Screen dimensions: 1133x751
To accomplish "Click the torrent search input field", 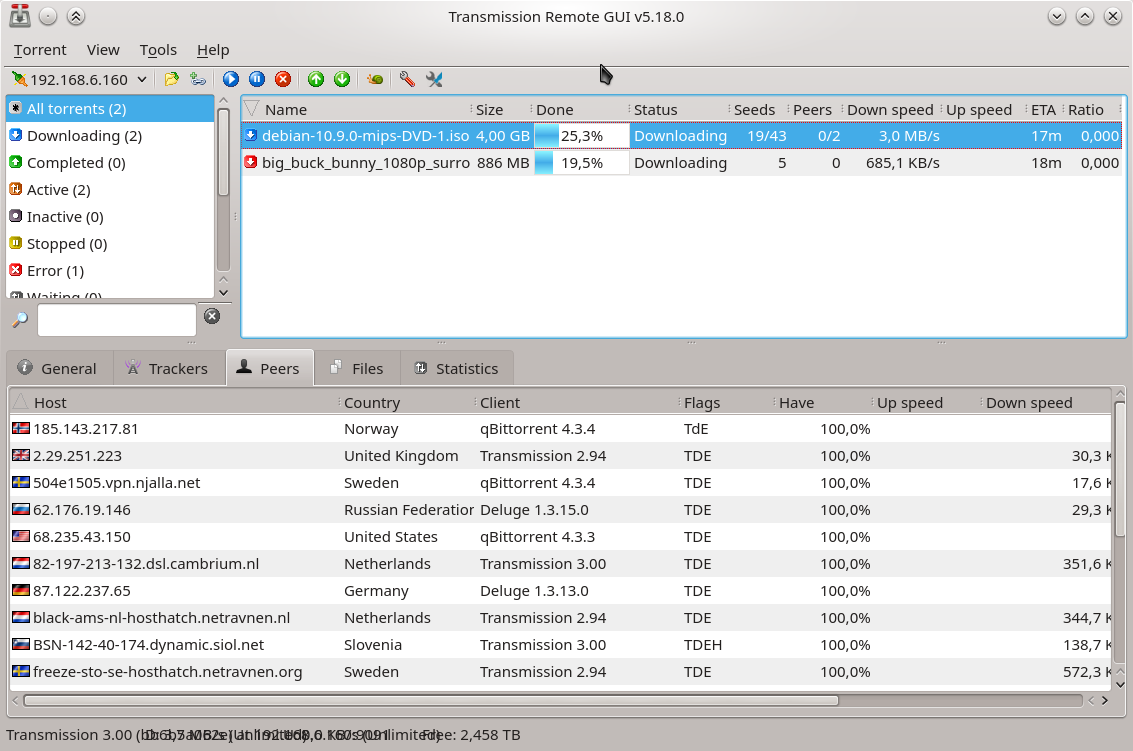I will coord(116,320).
